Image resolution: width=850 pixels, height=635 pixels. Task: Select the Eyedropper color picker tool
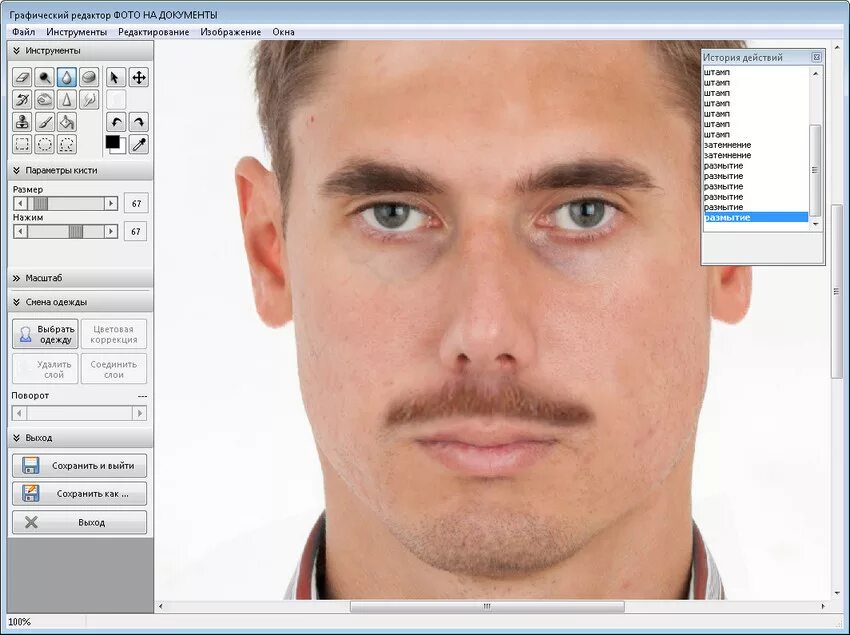coord(139,144)
